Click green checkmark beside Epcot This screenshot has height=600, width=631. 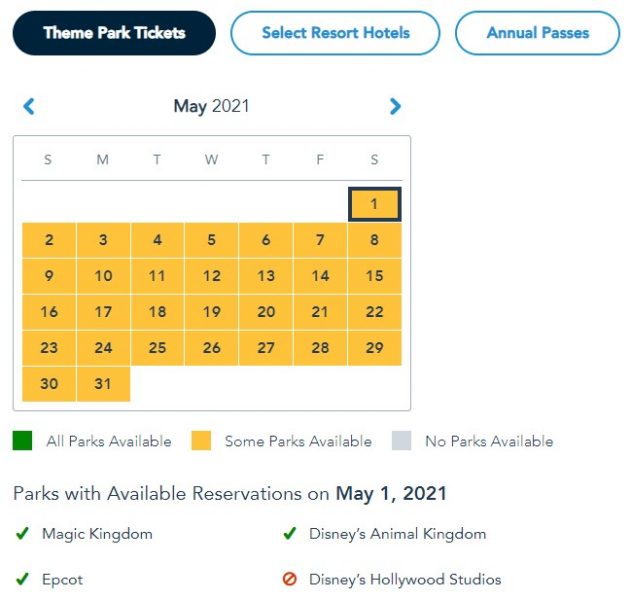point(22,579)
